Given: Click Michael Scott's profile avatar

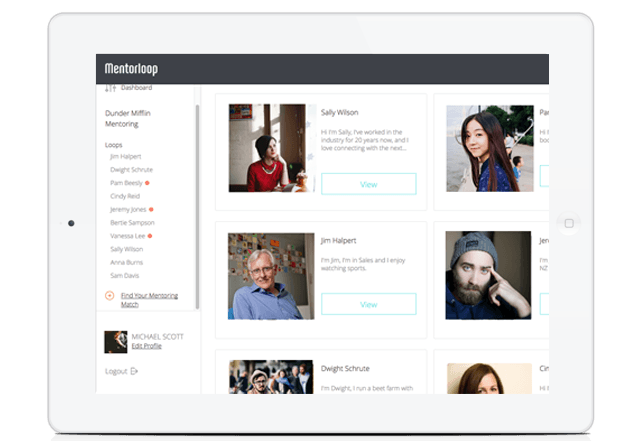Looking at the screenshot, I should (x=116, y=342).
